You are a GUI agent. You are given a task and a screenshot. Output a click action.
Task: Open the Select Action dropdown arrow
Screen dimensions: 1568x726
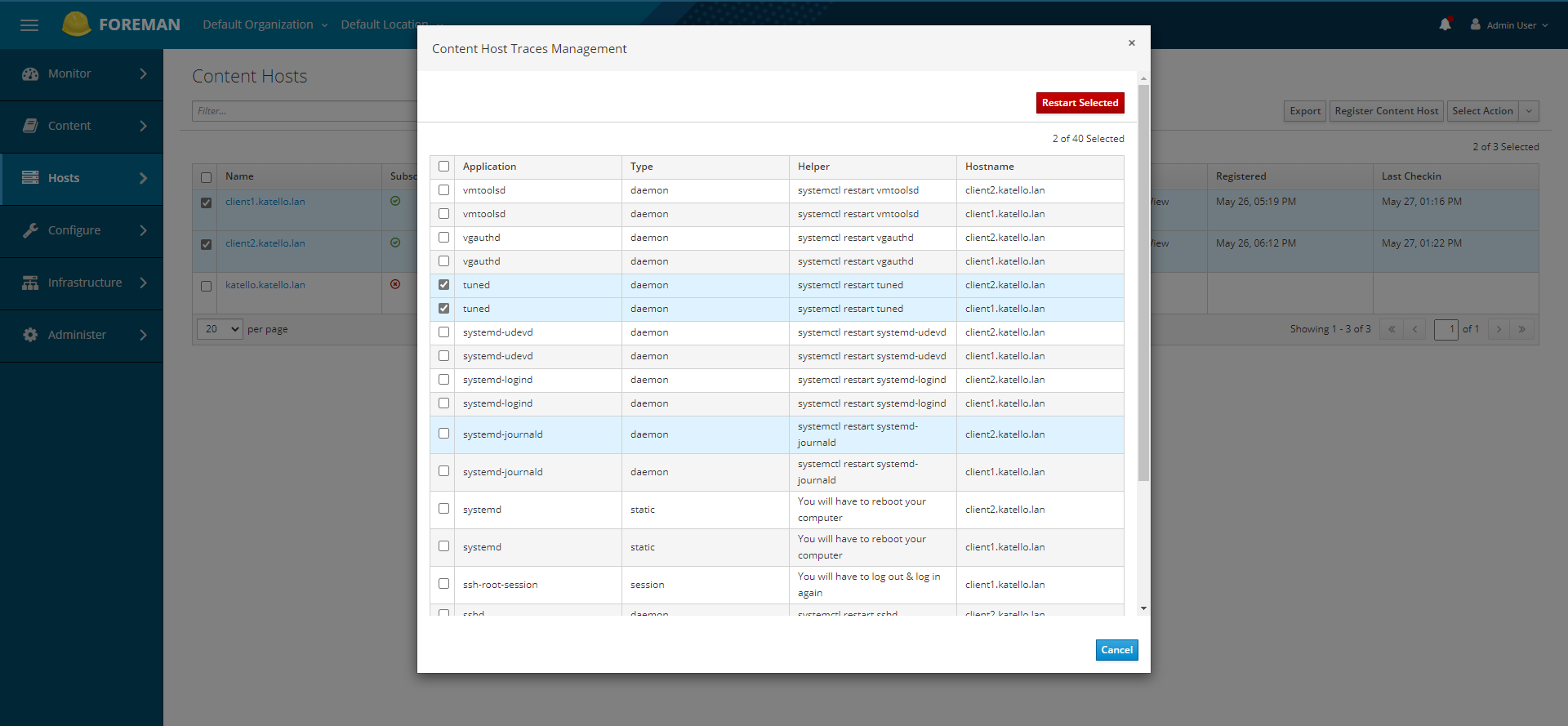click(x=1529, y=111)
